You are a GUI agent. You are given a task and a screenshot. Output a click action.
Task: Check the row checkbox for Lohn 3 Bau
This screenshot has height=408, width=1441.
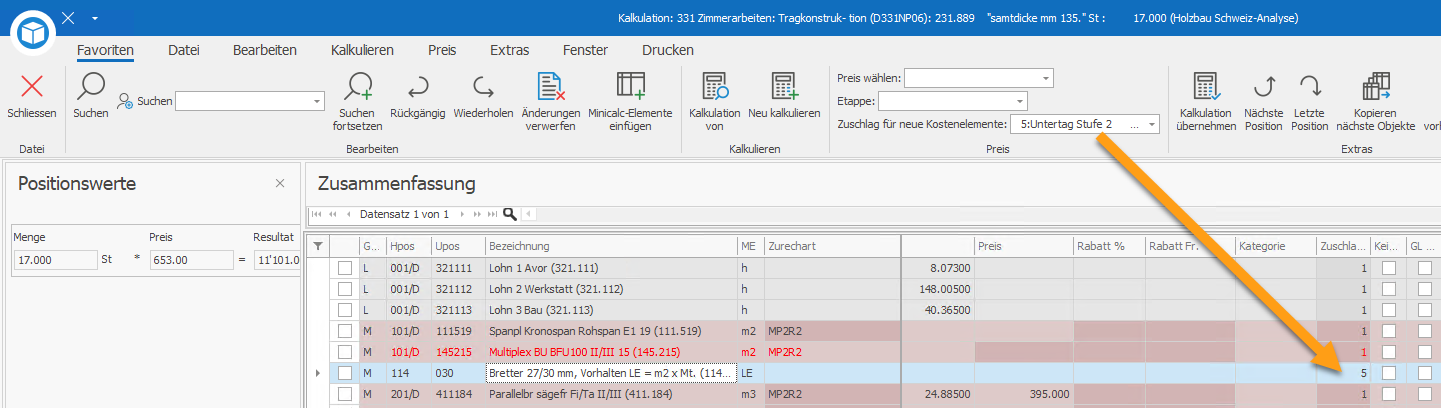tap(345, 310)
